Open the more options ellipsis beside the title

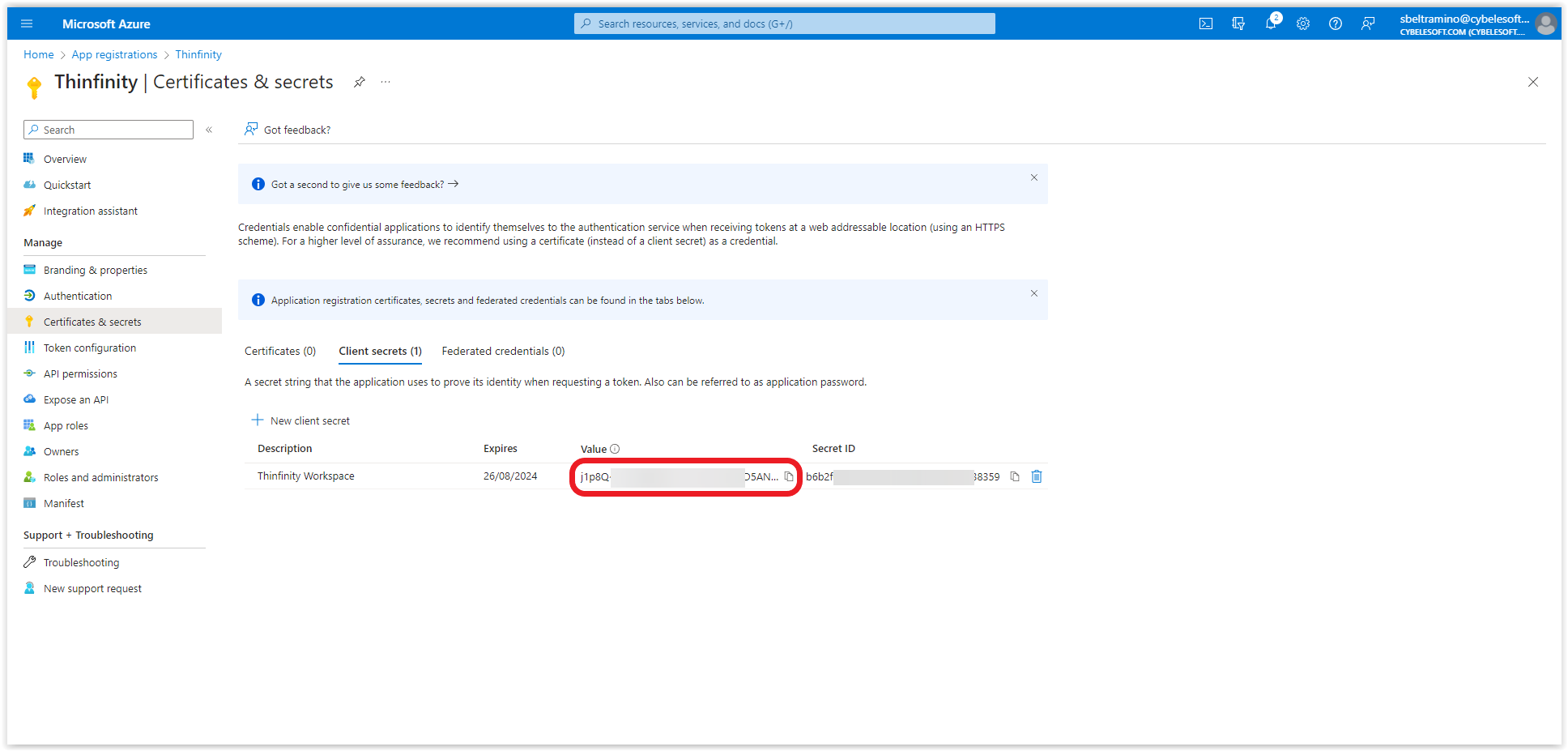point(386,82)
